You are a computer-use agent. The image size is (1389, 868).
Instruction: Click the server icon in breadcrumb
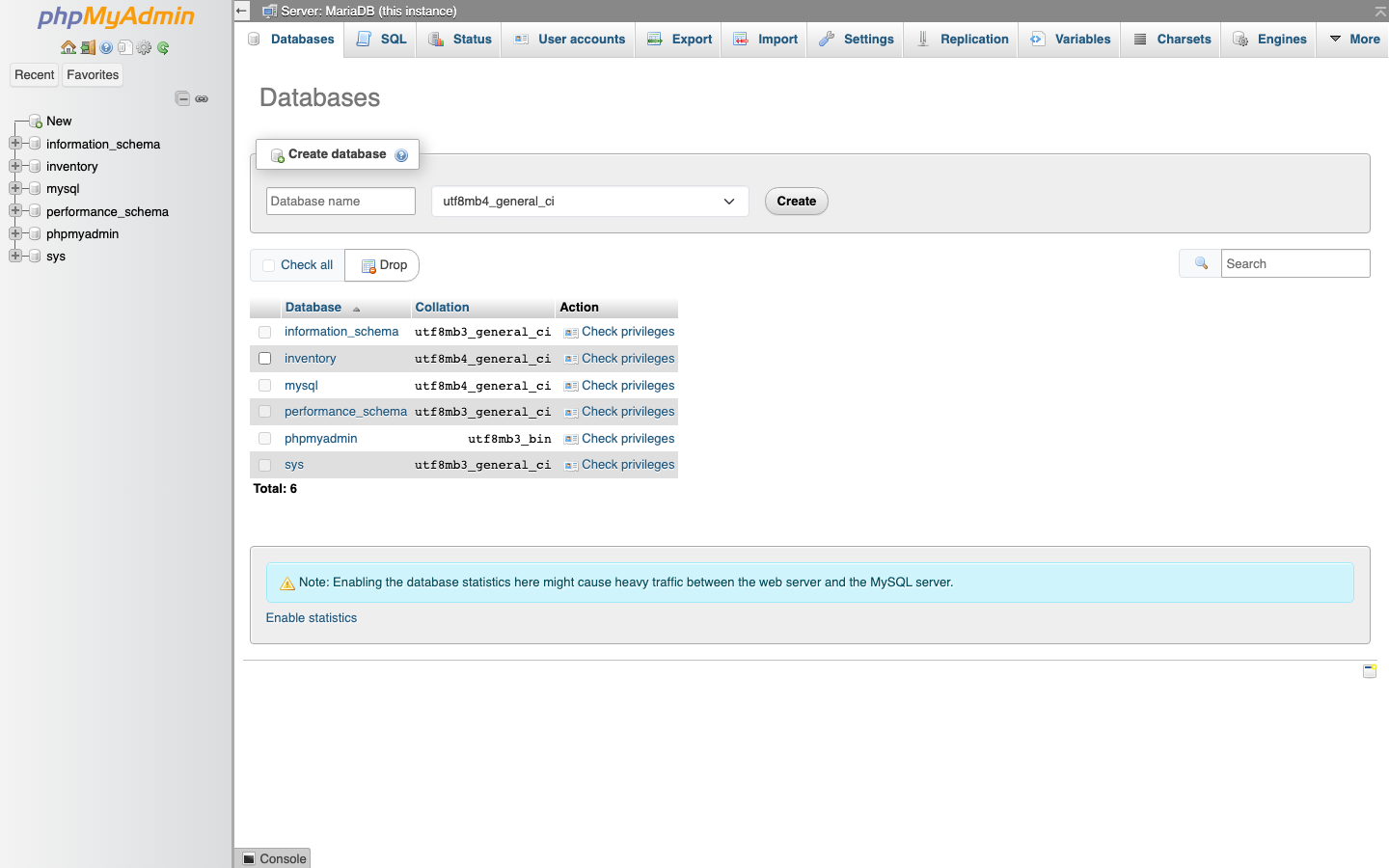[x=270, y=11]
